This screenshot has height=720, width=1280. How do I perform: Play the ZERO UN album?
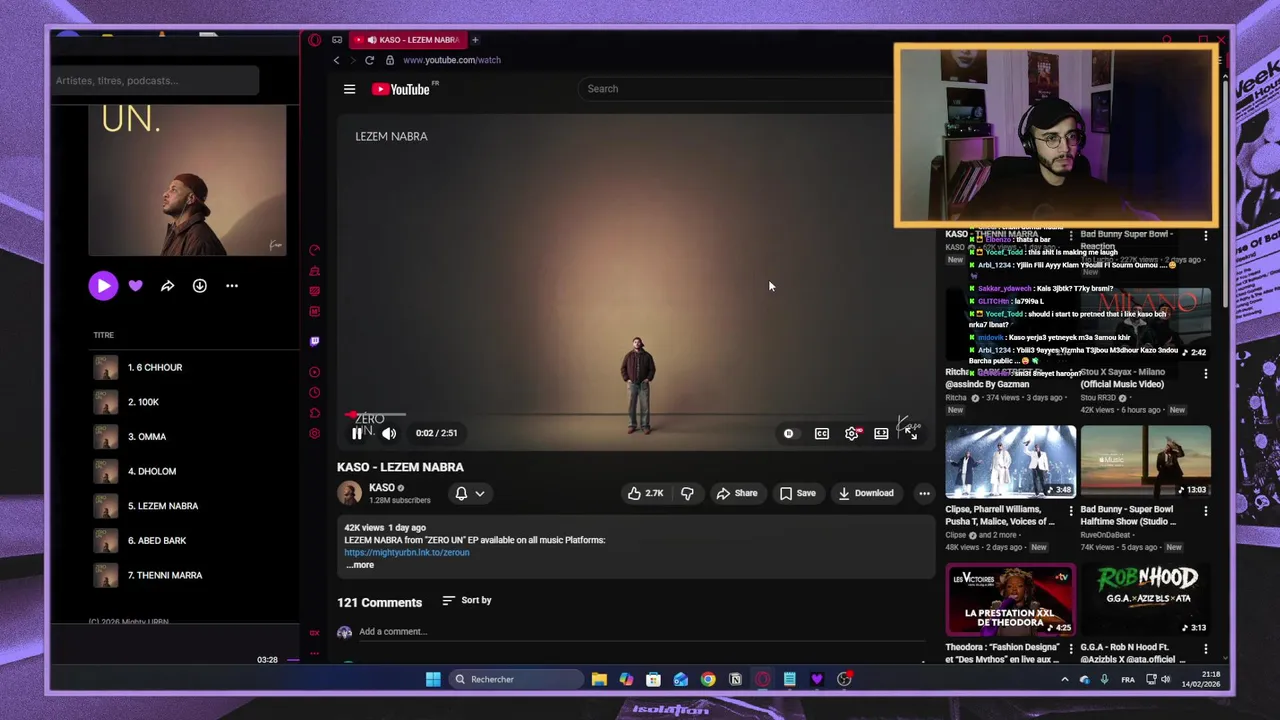pos(103,286)
